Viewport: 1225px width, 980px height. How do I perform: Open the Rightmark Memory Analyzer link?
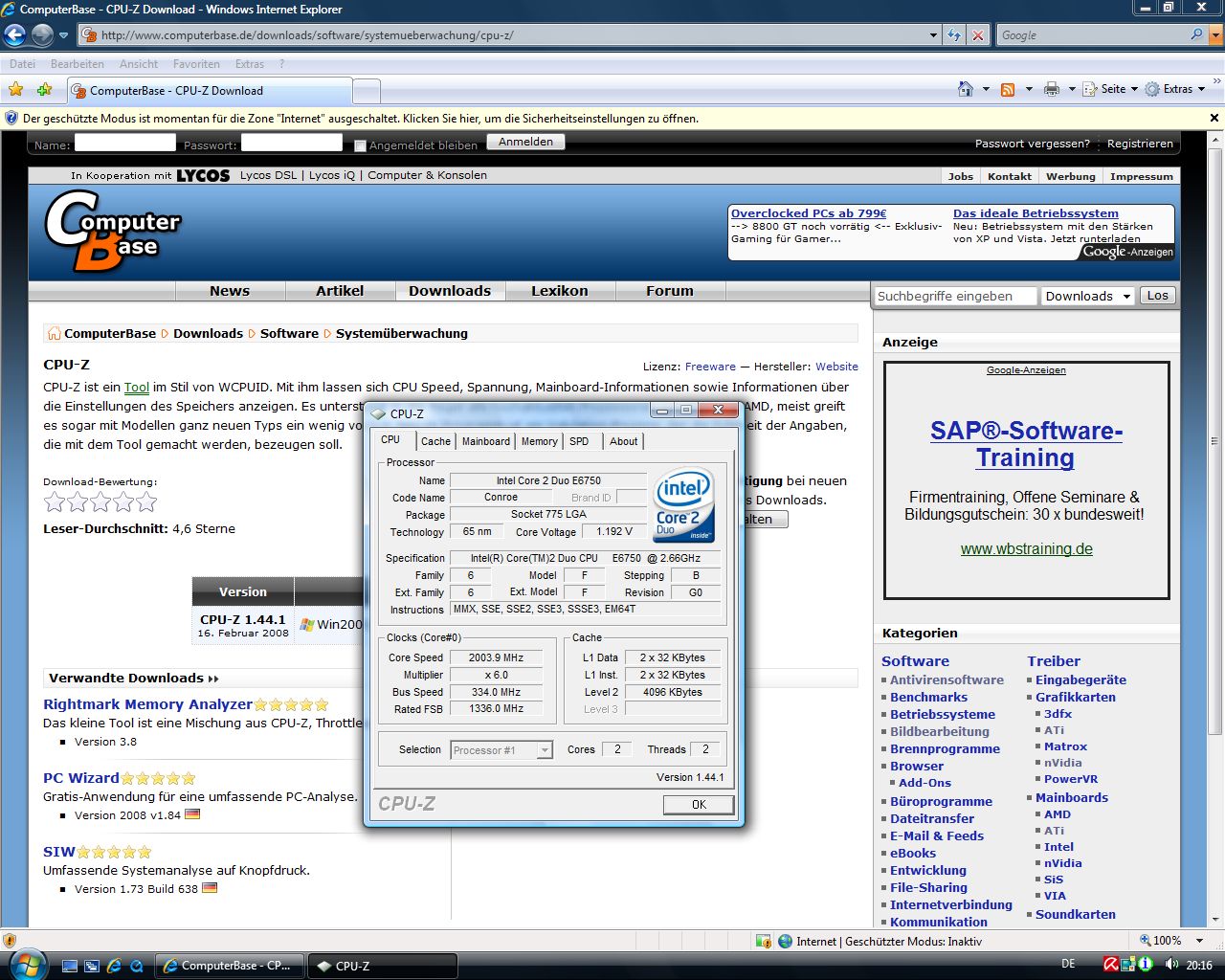click(147, 704)
